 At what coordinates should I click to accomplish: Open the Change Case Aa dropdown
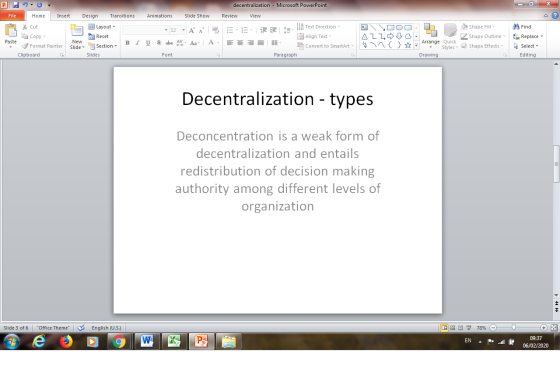(195, 43)
